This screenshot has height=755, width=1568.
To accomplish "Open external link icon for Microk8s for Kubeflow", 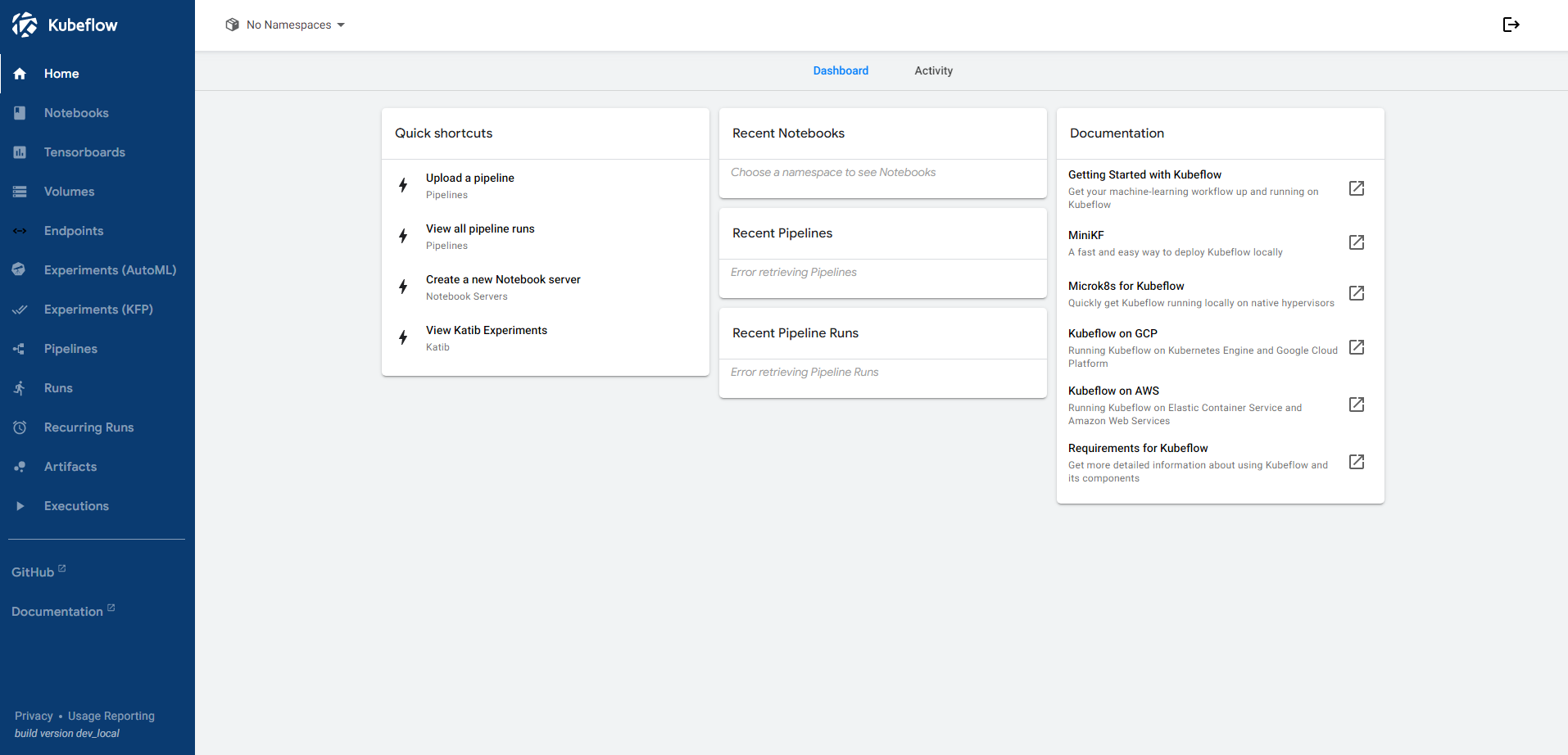I will pos(1357,293).
